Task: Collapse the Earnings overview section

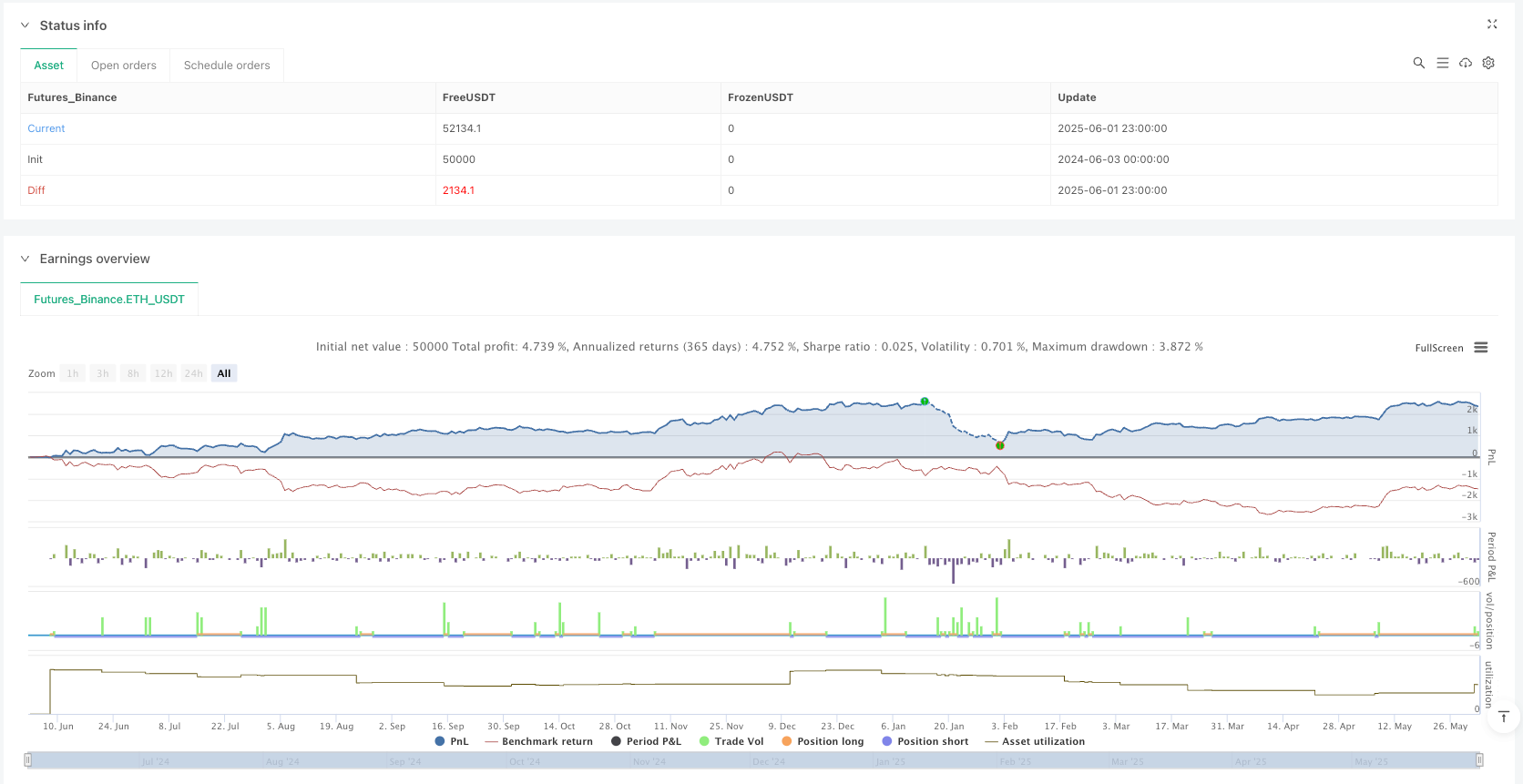Action: pyautogui.click(x=26, y=259)
